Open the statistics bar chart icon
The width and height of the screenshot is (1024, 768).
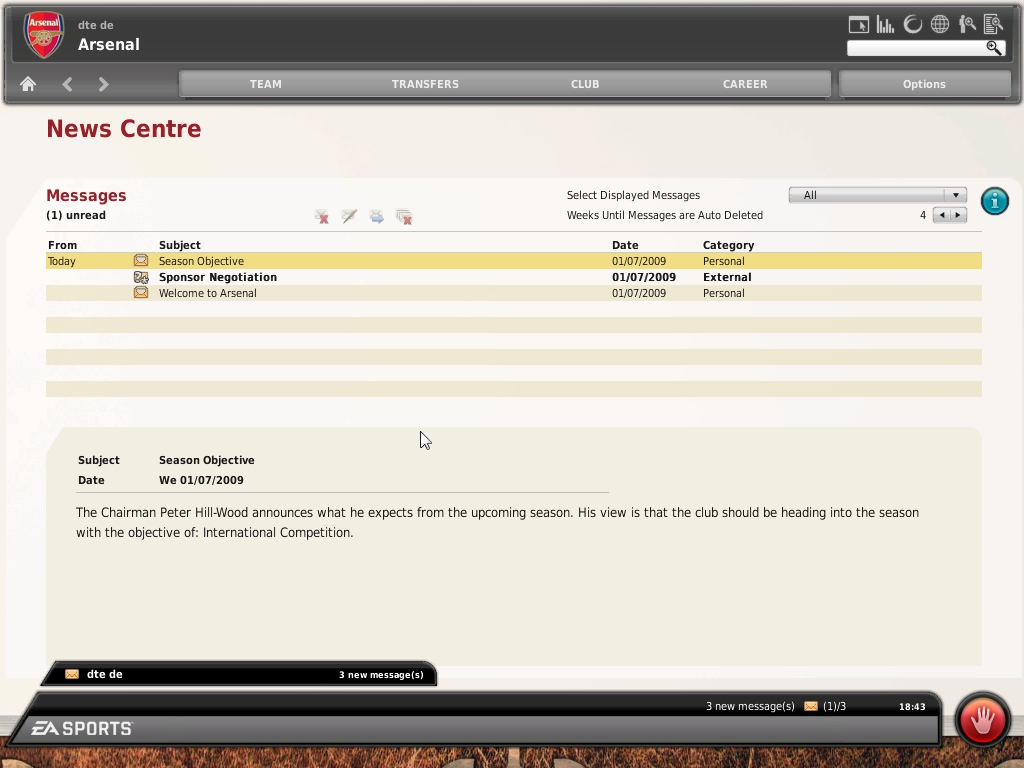(885, 25)
